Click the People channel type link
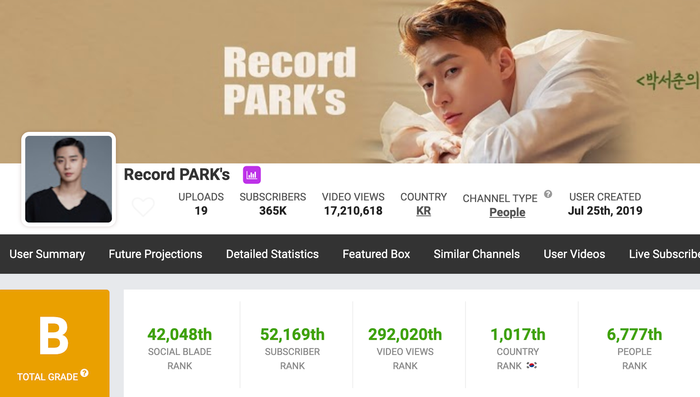700x397 pixels. point(507,212)
